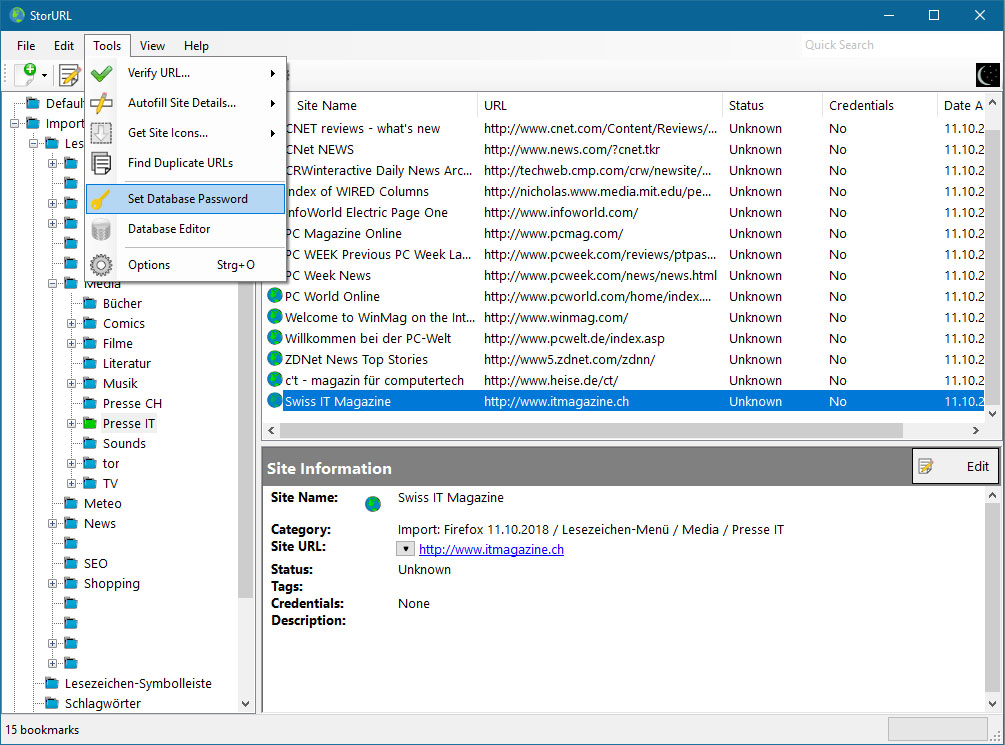
Task: Click the Lesezeichen-Symbolleiste folder icon
Action: pyautogui.click(x=51, y=683)
